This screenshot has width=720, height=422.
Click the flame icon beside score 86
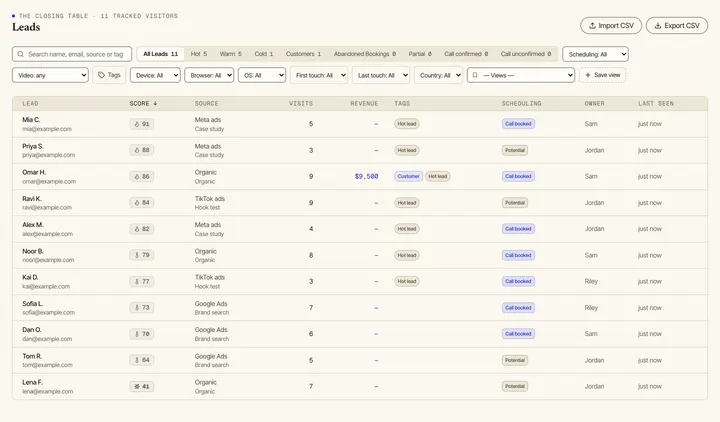click(137, 176)
